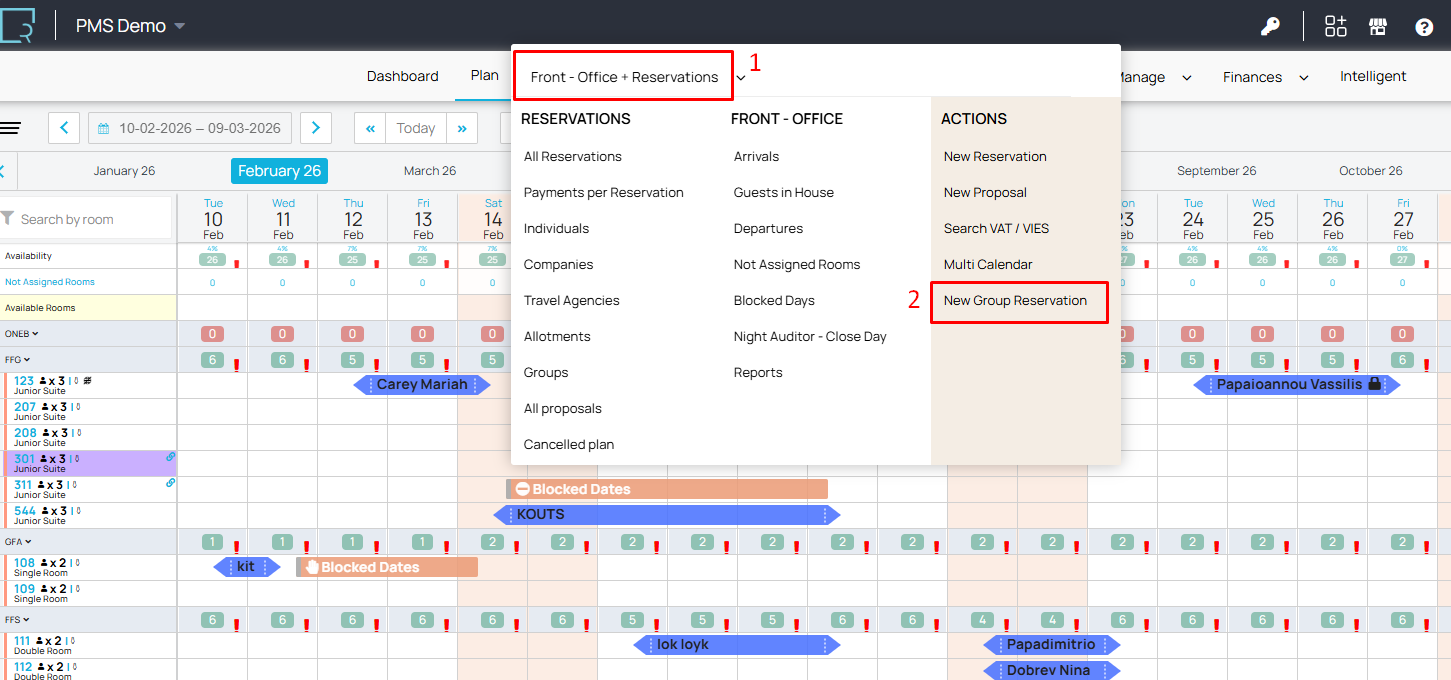1451x680 pixels.
Task: Select New Group Reservation action
Action: (1015, 301)
